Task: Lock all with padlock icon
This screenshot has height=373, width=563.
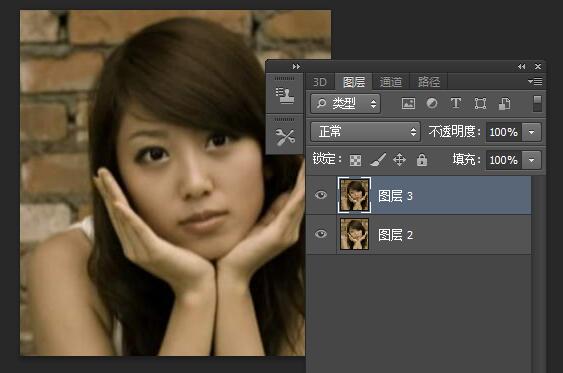Action: pyautogui.click(x=422, y=160)
